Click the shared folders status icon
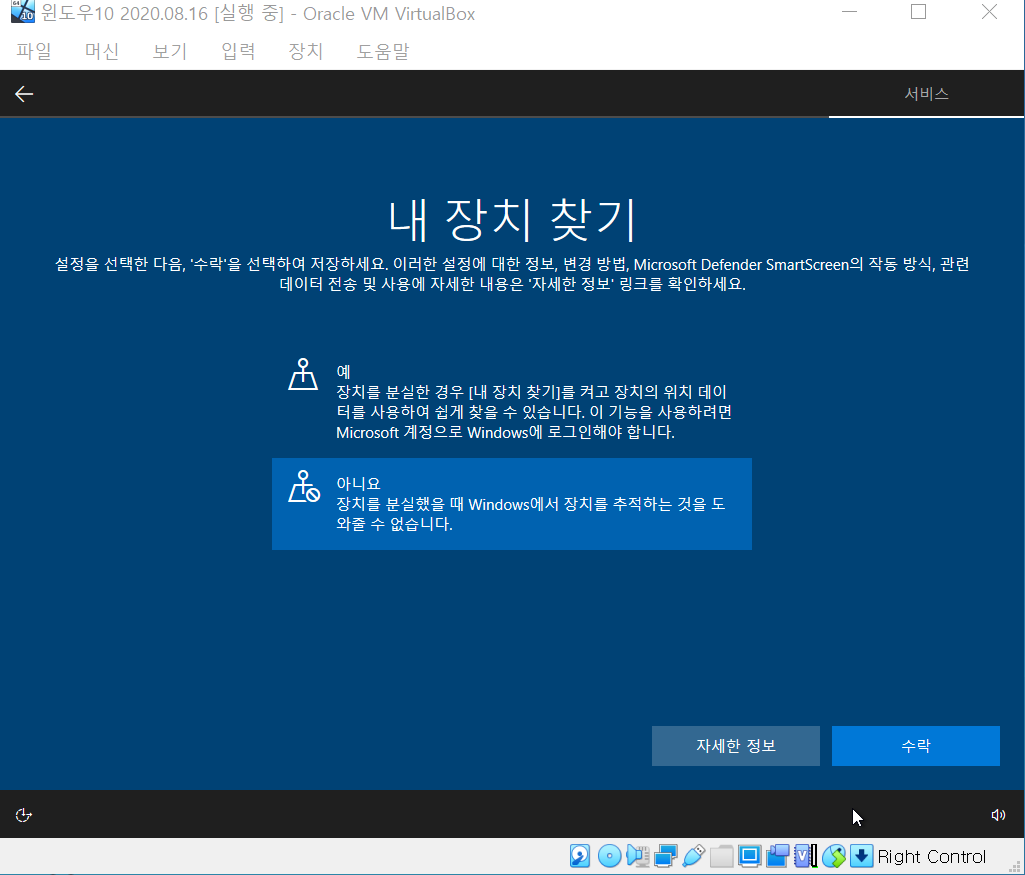Image resolution: width=1025 pixels, height=875 pixels. [722, 856]
